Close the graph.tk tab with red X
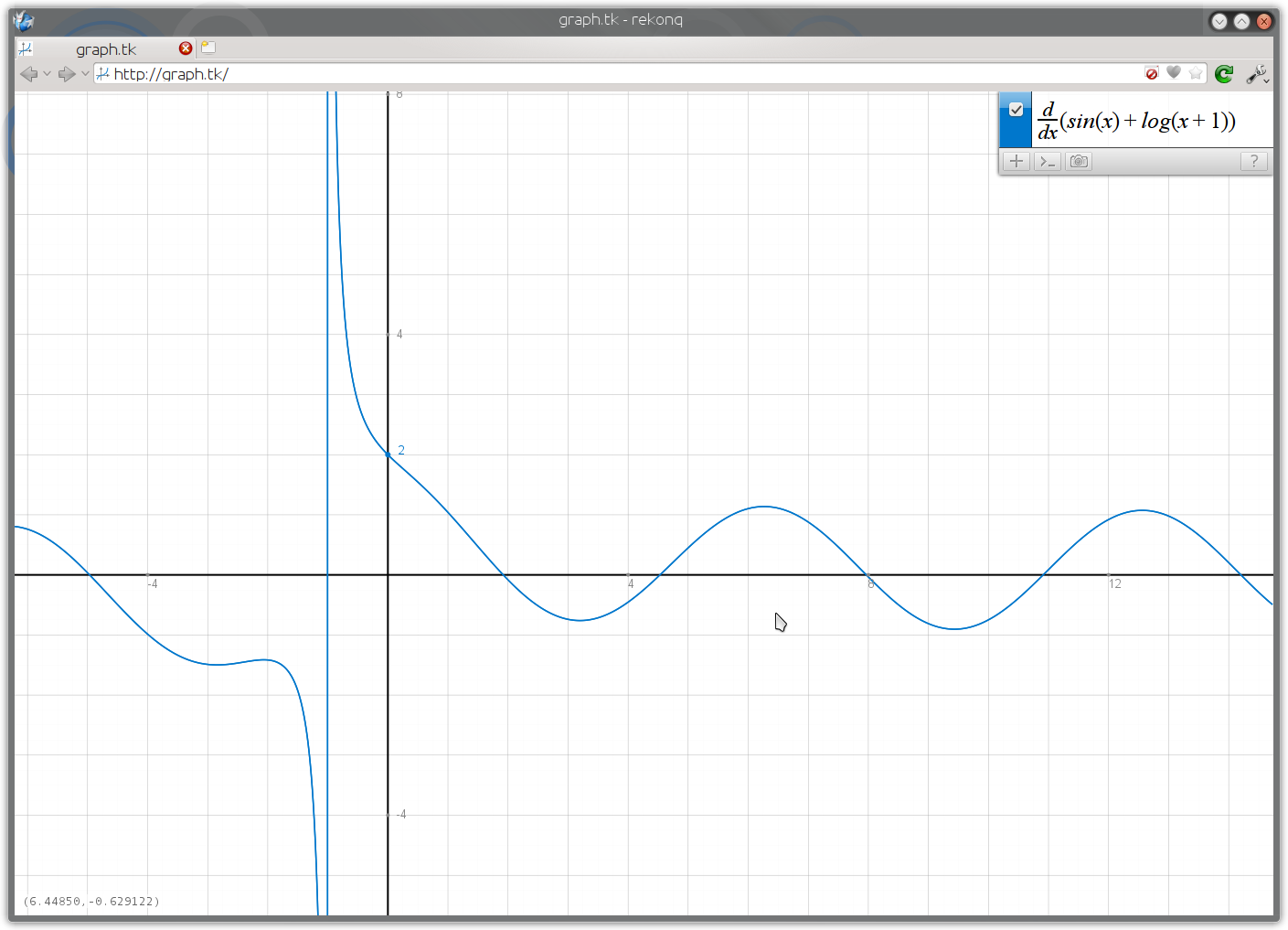1288x930 pixels. point(186,48)
